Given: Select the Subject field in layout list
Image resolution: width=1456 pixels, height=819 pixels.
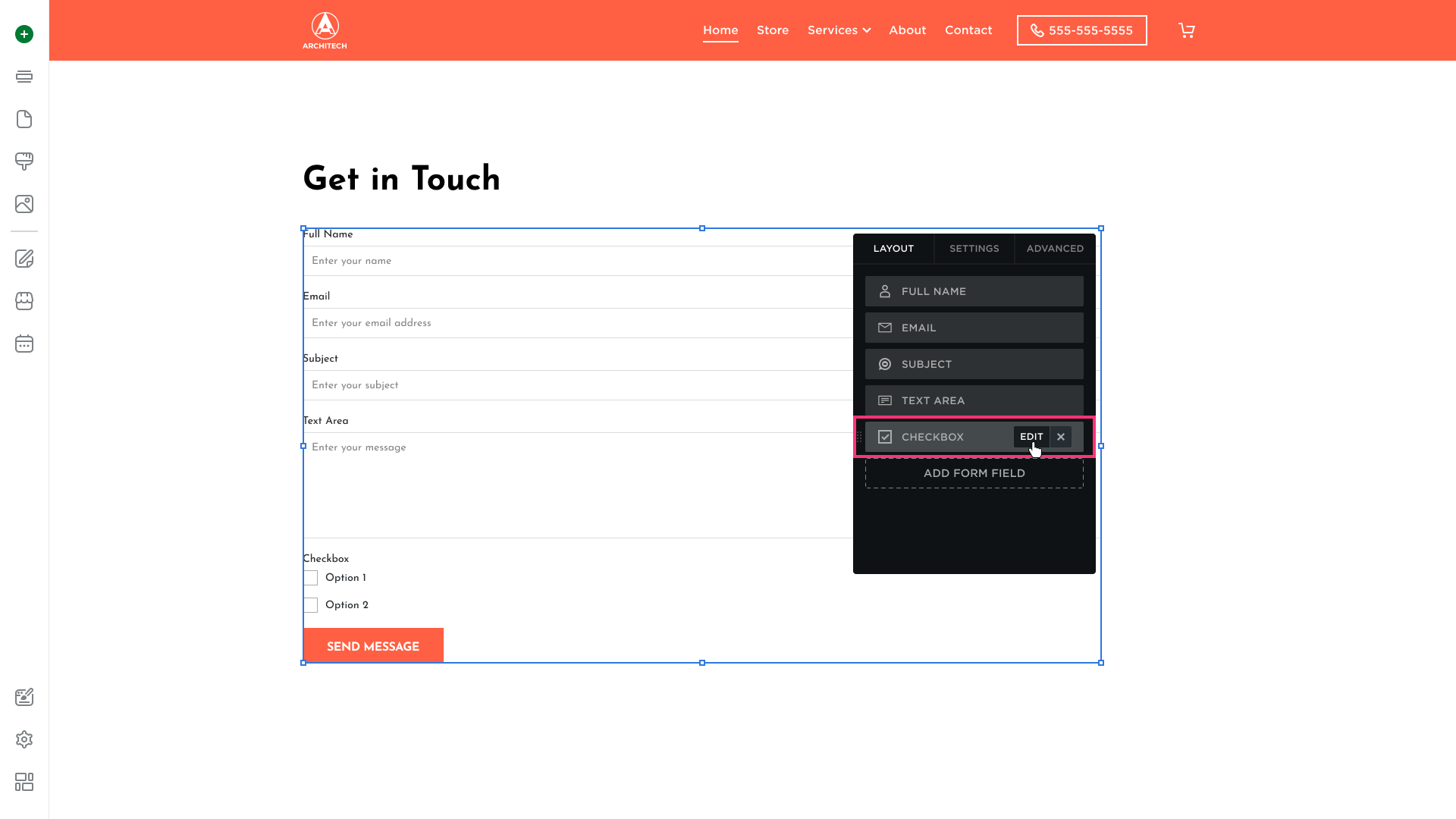Looking at the screenshot, I should (x=974, y=364).
